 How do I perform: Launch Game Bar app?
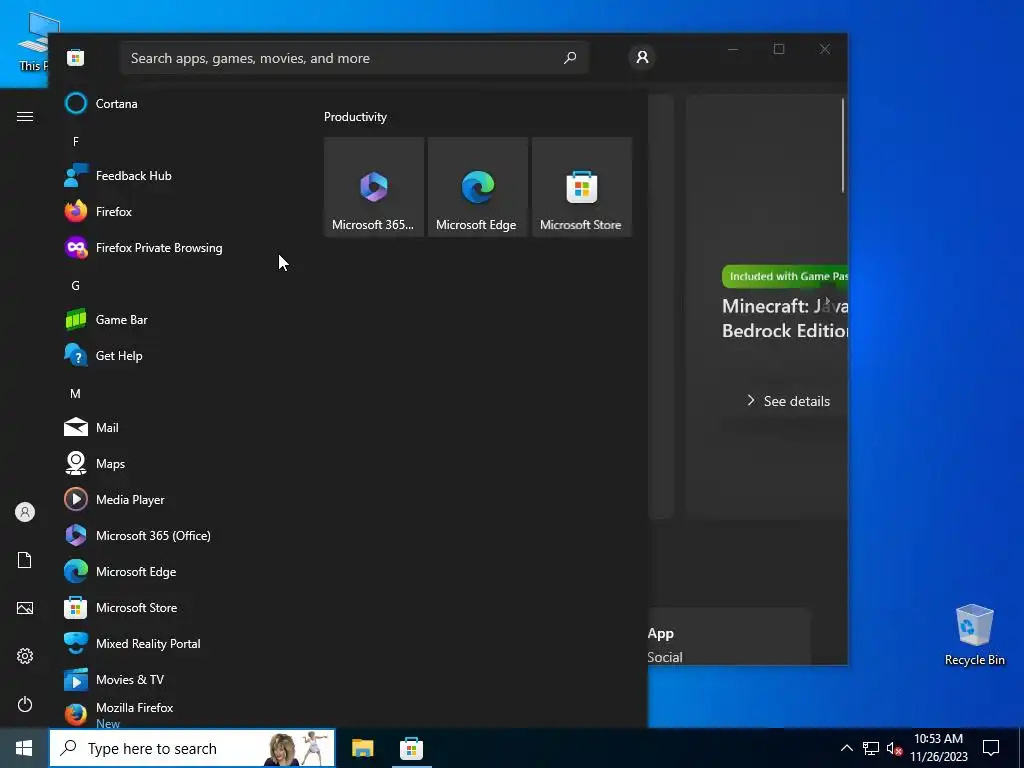click(176, 319)
